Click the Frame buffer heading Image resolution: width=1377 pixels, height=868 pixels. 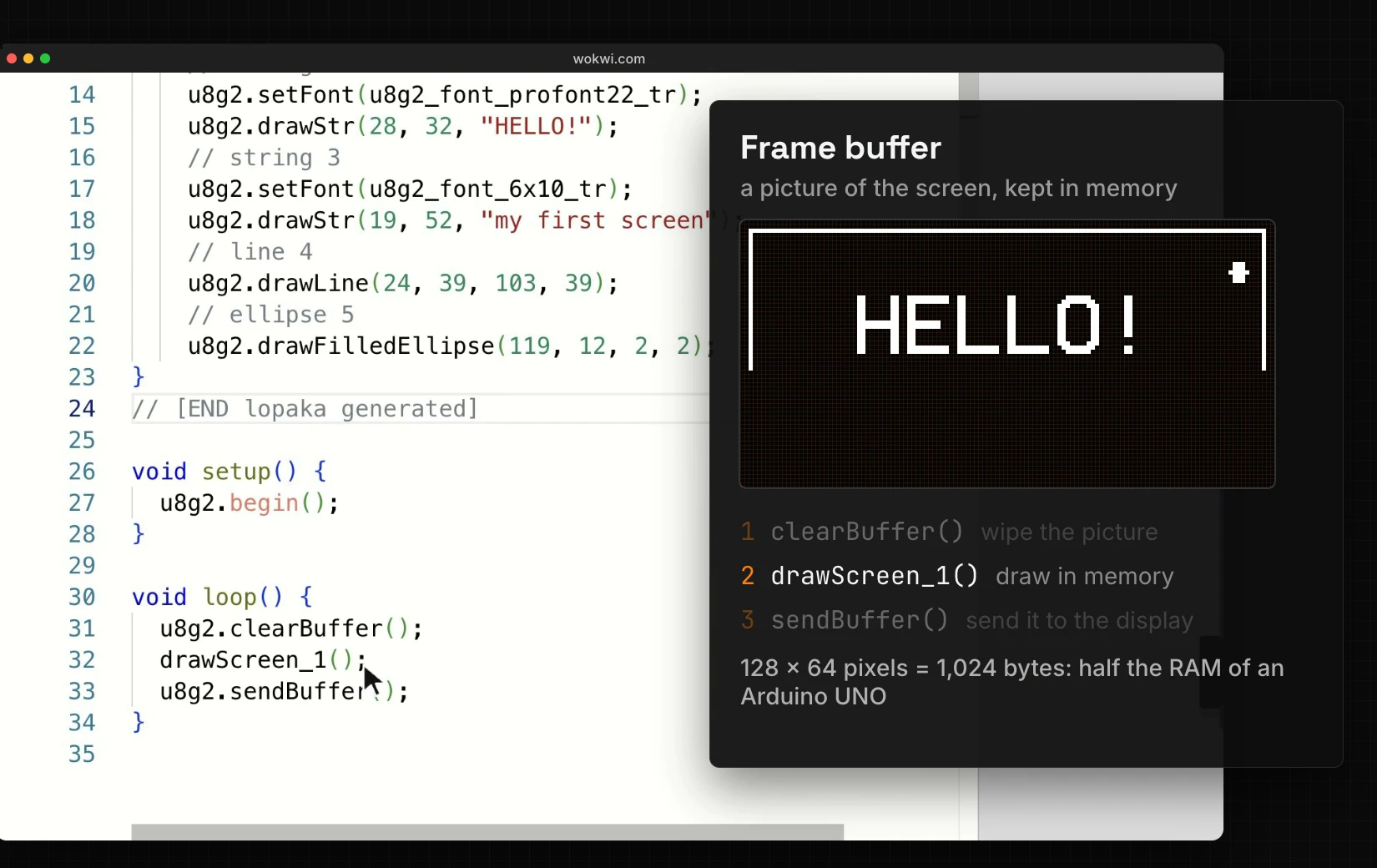[840, 148]
